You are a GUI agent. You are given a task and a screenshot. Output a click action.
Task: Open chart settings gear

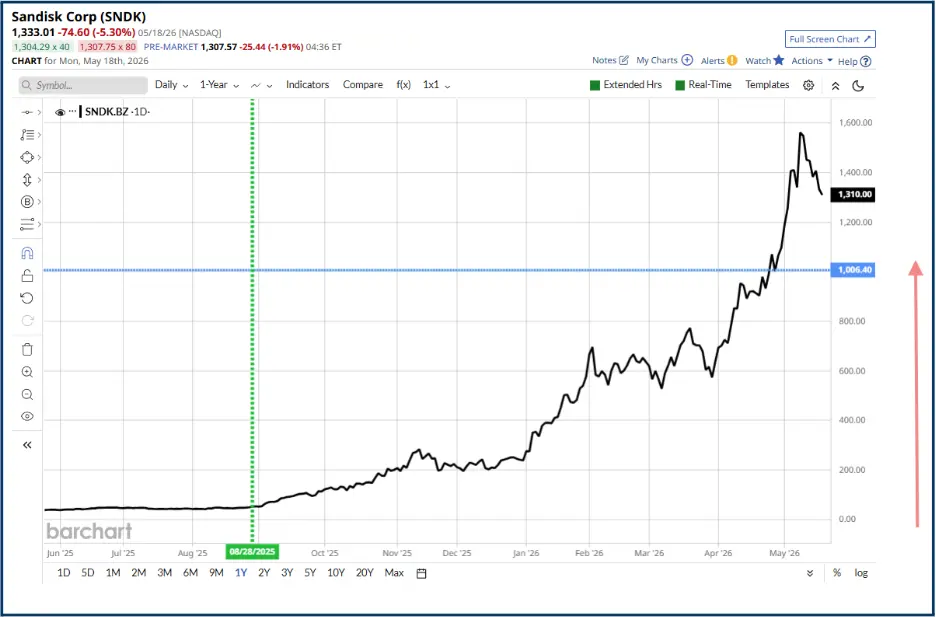pos(808,85)
